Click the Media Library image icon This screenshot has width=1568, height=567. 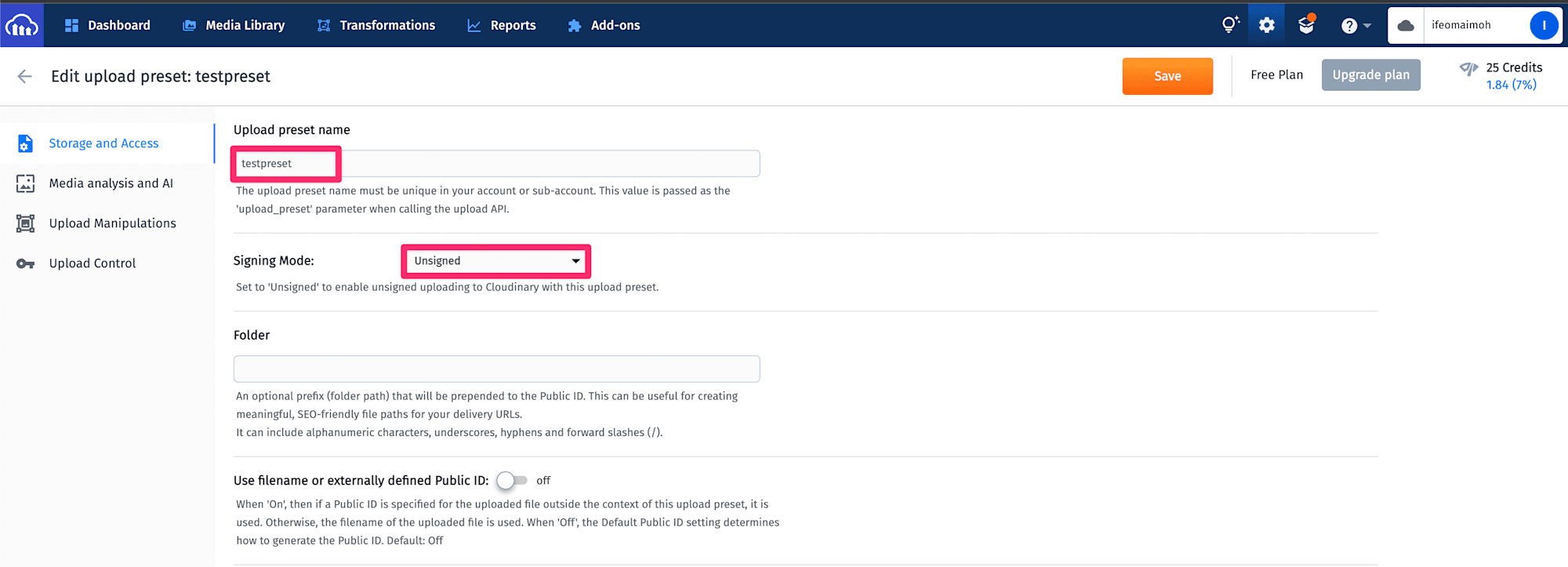189,25
